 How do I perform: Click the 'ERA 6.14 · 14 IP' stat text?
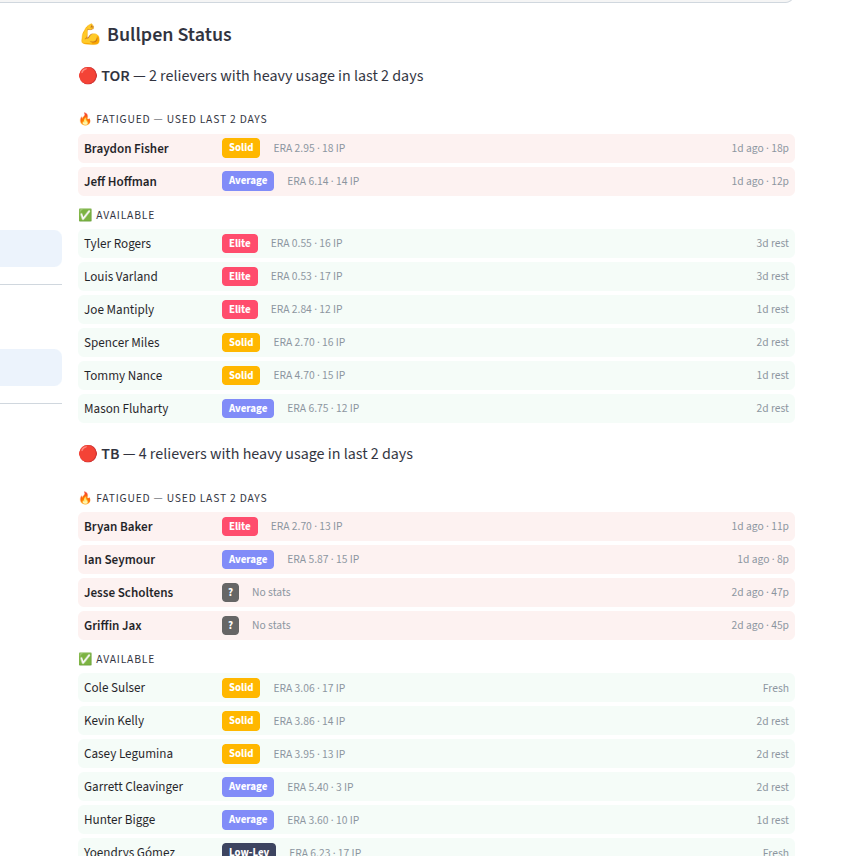(x=323, y=181)
